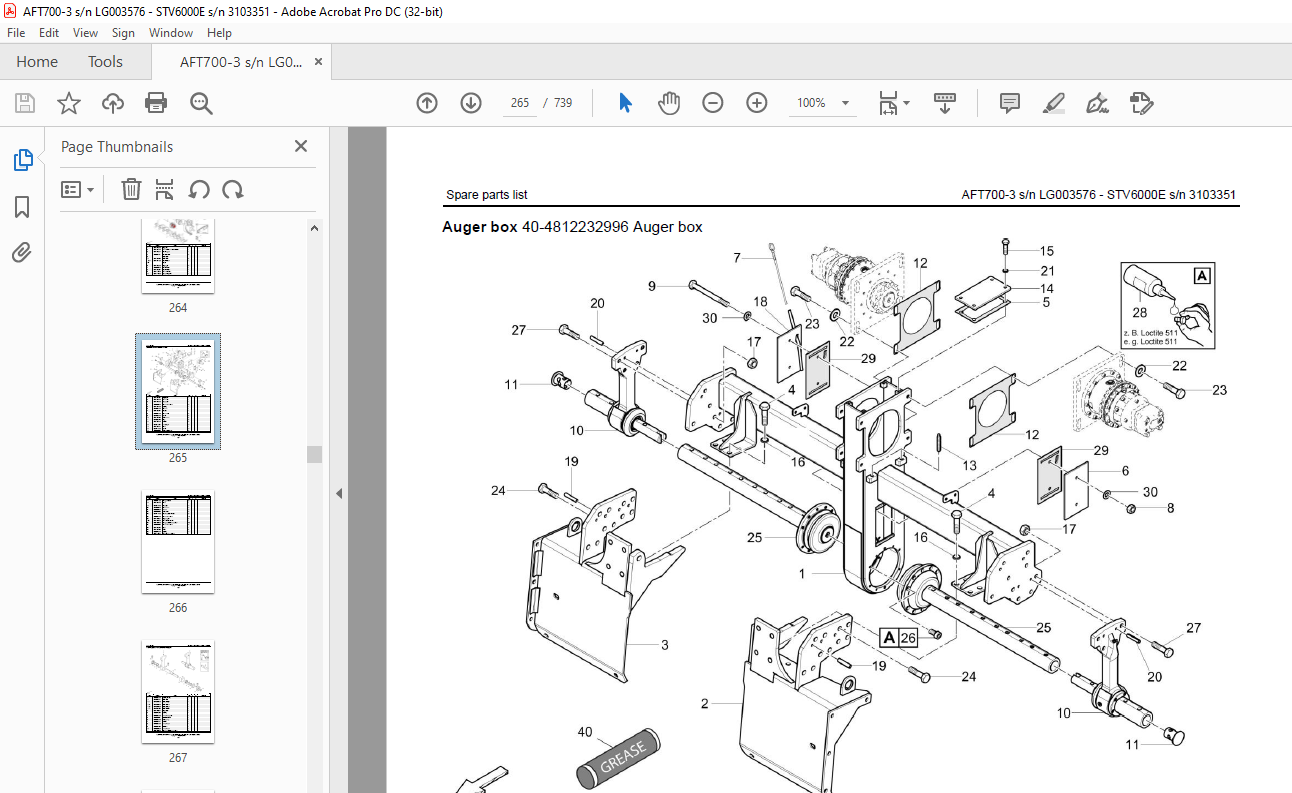Viewport: 1292px width, 793px height.
Task: Select the highlight text pen tool
Action: coord(1054,103)
